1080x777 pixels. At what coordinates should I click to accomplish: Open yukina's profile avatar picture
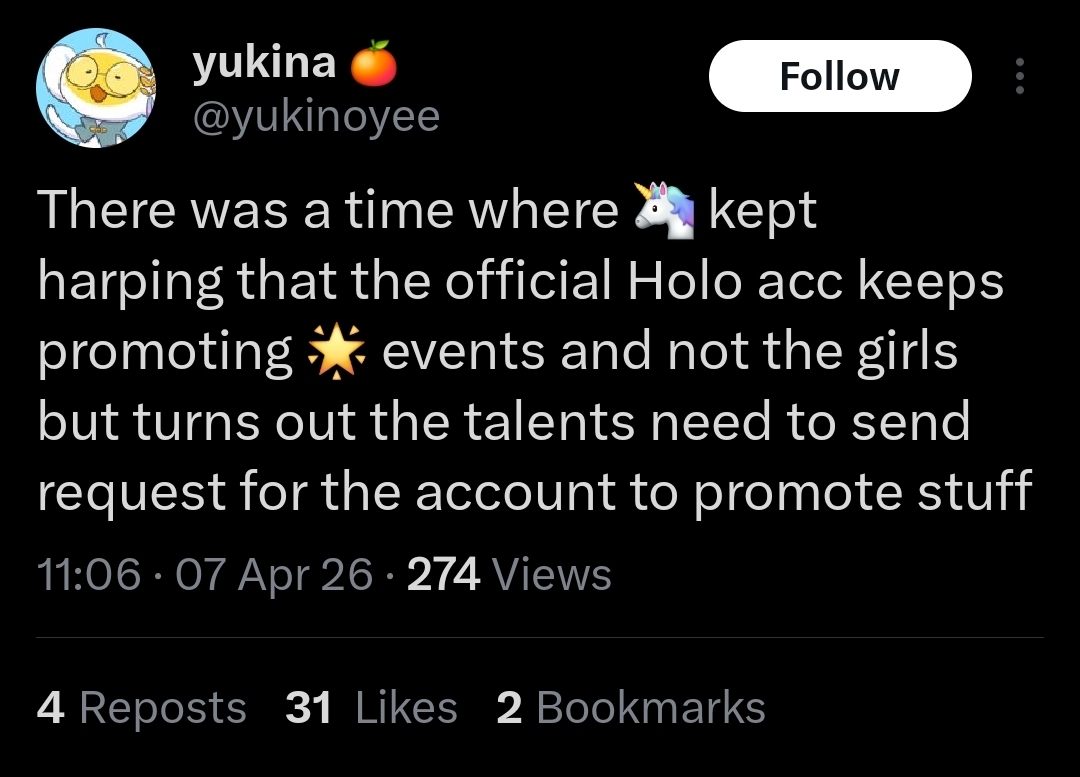(96, 88)
